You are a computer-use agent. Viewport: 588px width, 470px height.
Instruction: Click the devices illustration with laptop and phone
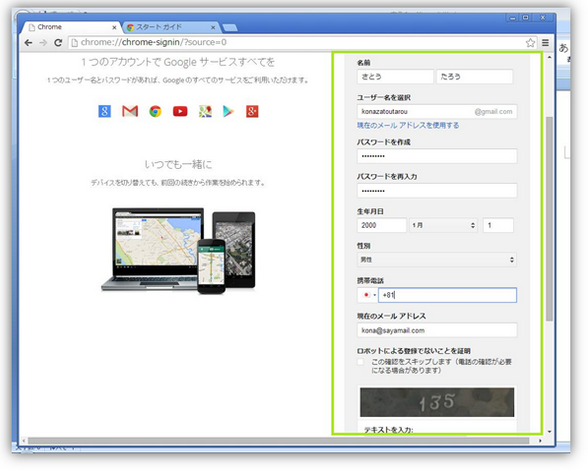click(x=178, y=250)
